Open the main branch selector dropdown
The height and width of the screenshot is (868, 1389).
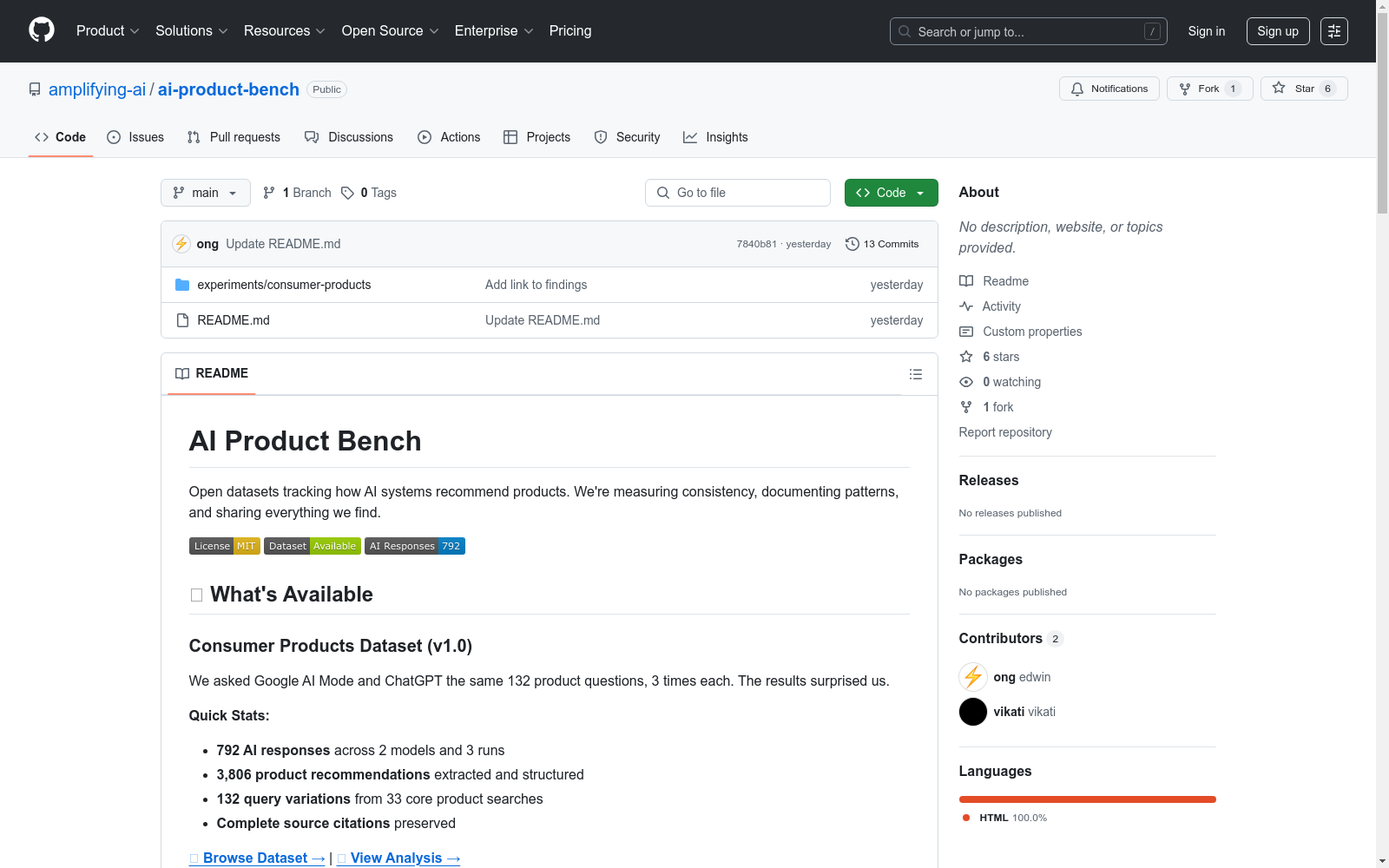point(206,193)
